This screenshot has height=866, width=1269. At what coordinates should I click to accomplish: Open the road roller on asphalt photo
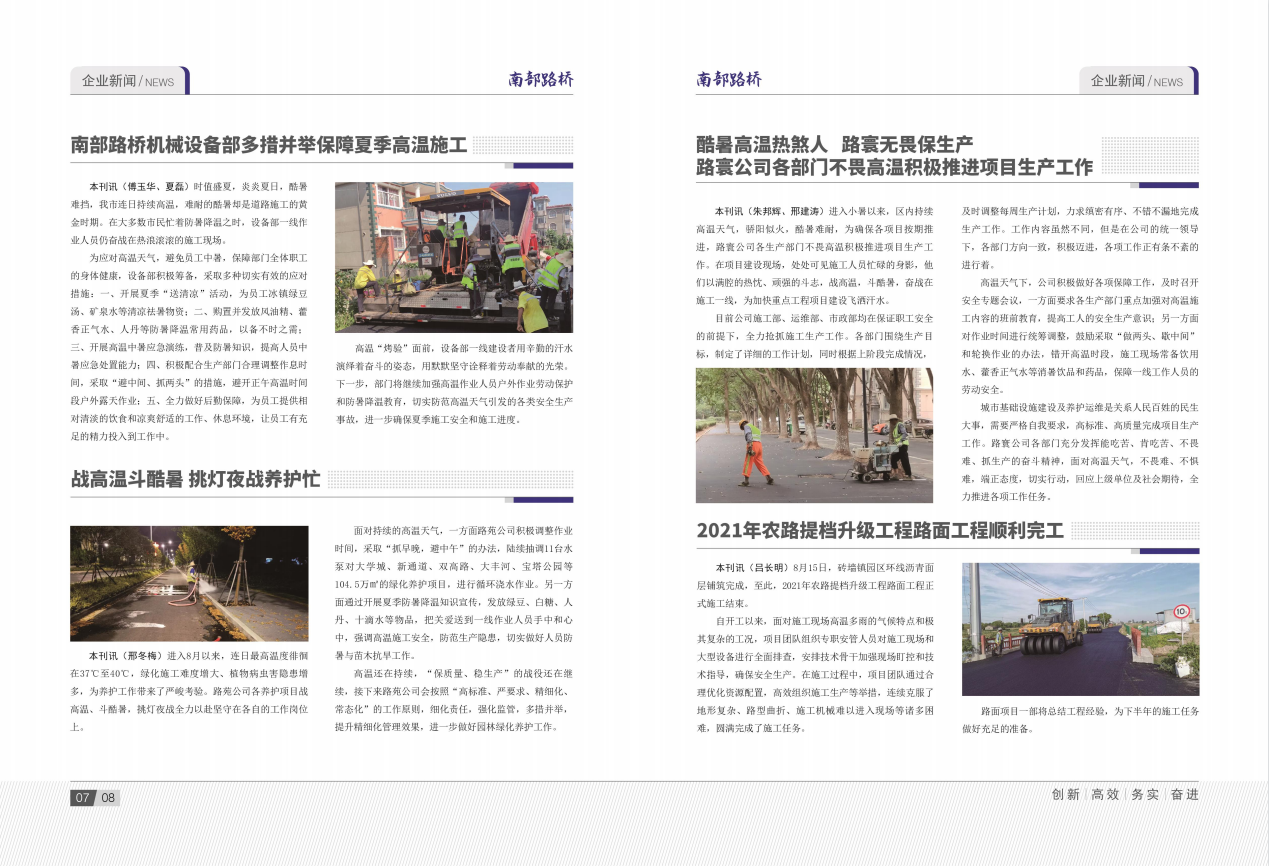(1080, 630)
